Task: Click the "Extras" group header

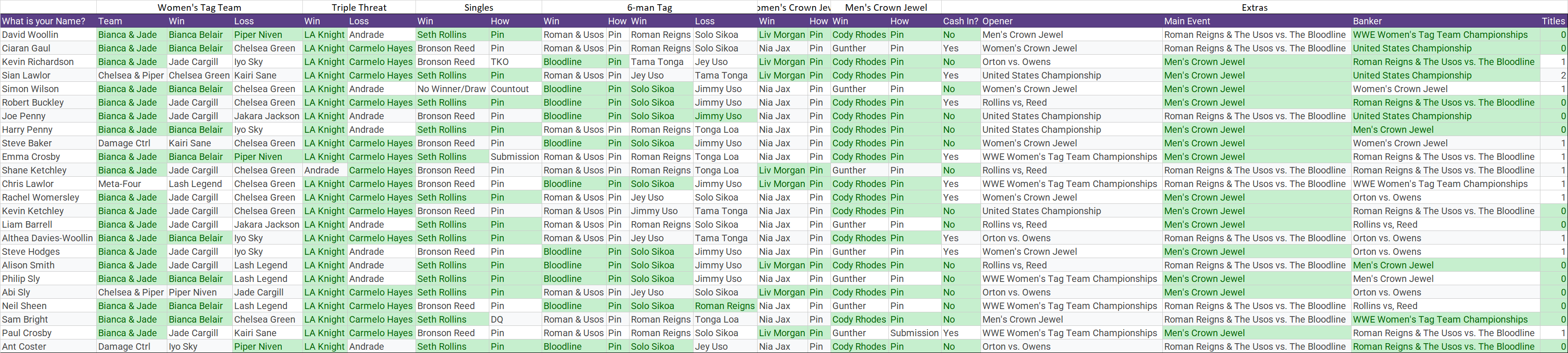Action: 1254,8
